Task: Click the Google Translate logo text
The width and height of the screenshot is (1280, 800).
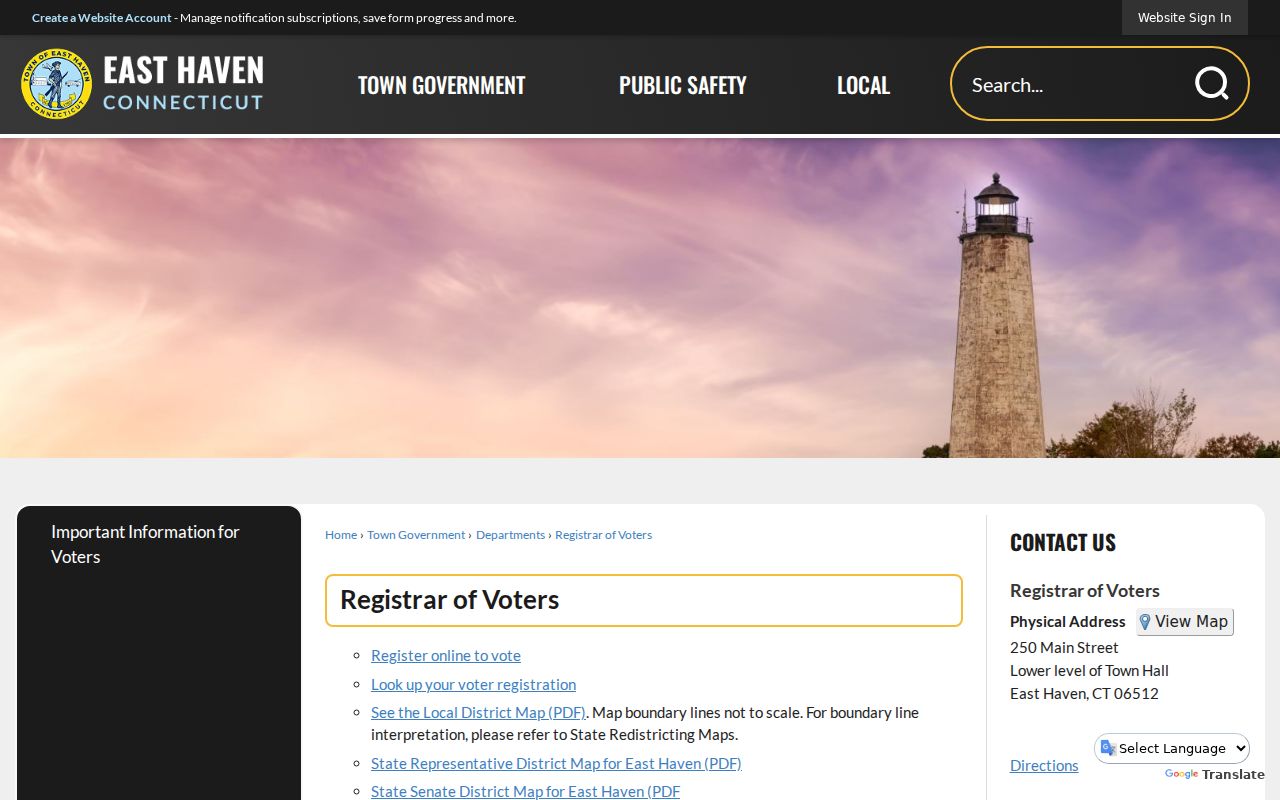Action: (1215, 775)
